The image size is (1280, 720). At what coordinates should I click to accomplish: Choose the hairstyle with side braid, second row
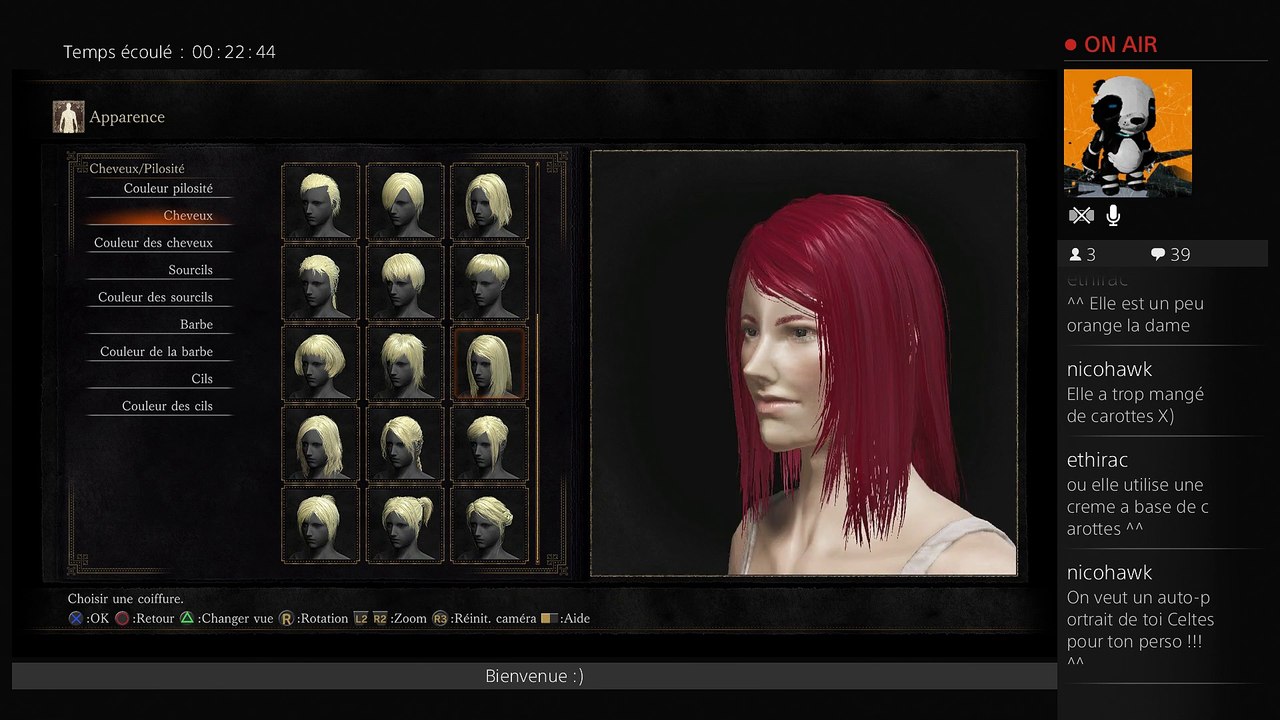320,282
